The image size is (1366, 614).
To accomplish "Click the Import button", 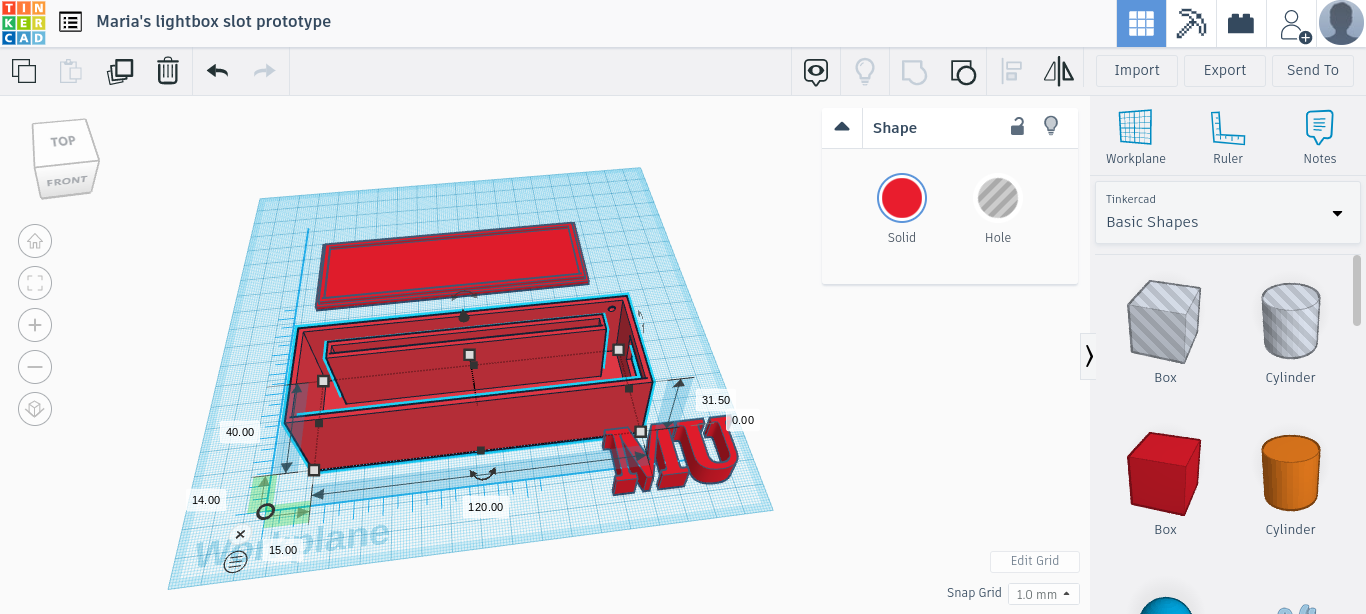I will tap(1137, 70).
